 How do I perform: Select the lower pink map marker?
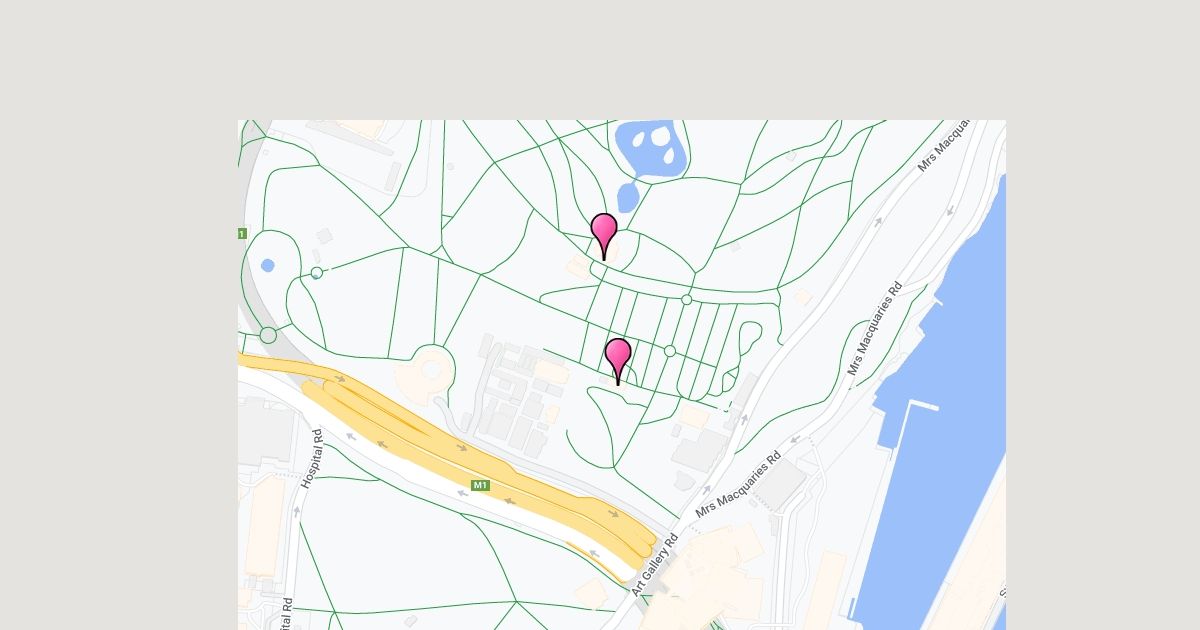coord(618,361)
